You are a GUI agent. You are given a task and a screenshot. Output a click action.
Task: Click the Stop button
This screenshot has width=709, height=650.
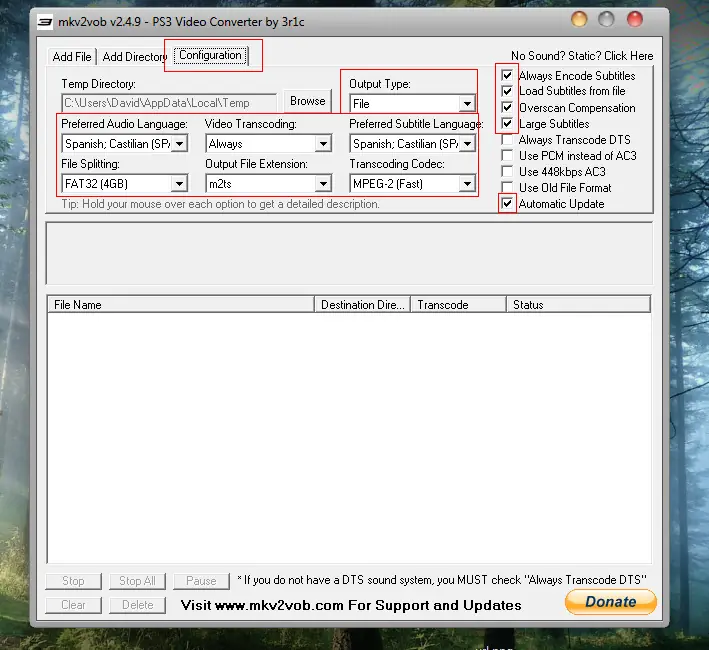click(73, 581)
